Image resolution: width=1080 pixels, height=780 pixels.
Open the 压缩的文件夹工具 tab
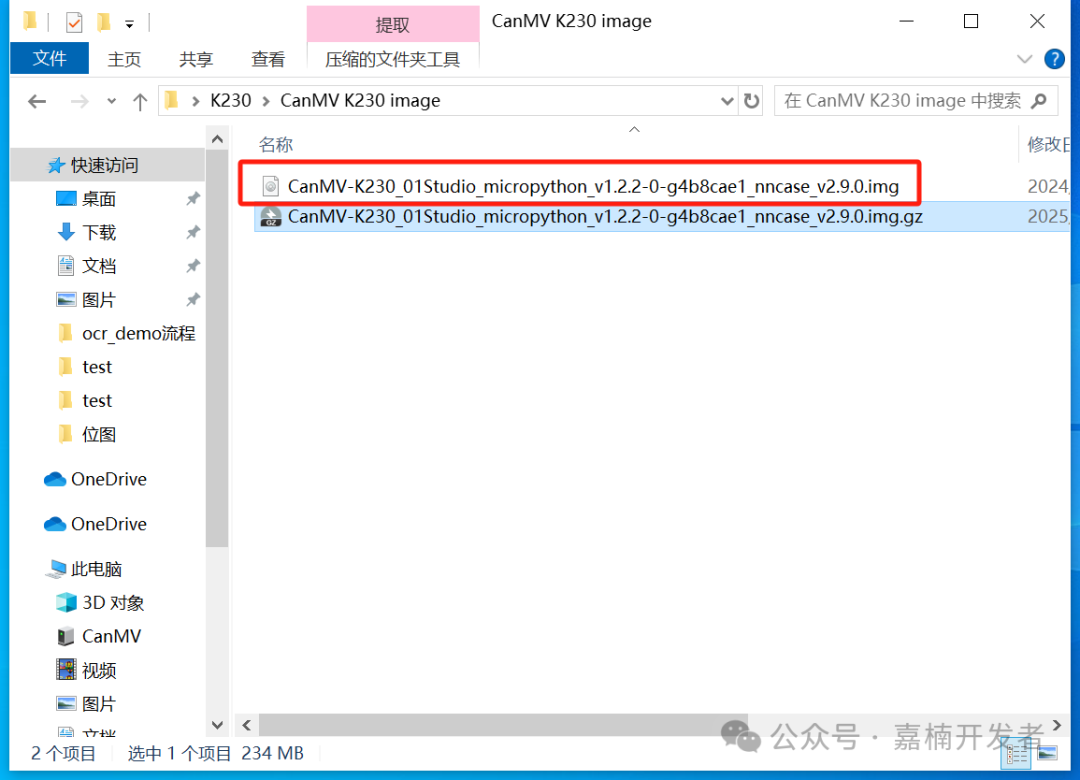pyautogui.click(x=393, y=59)
